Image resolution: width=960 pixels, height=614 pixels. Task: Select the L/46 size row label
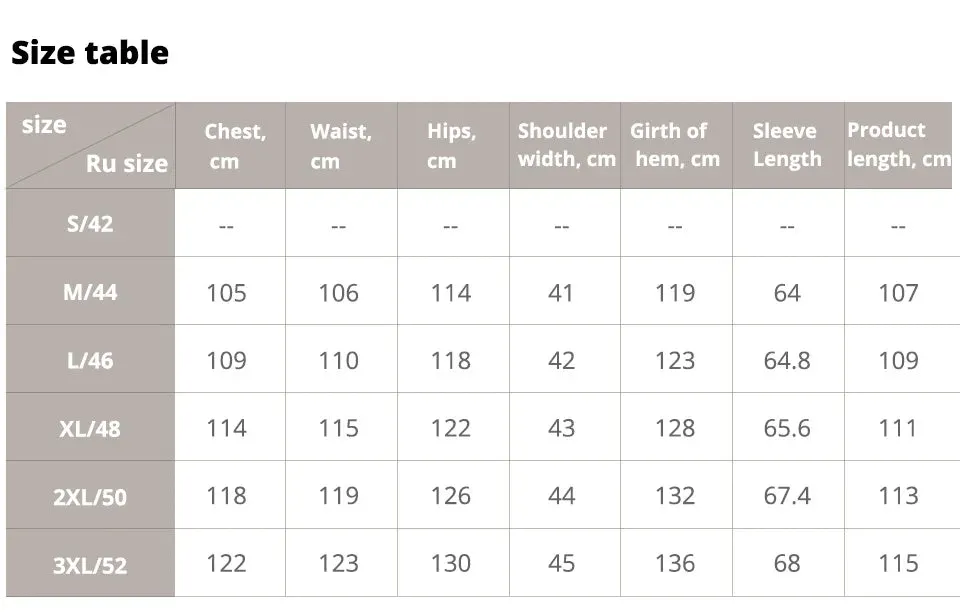click(x=91, y=360)
